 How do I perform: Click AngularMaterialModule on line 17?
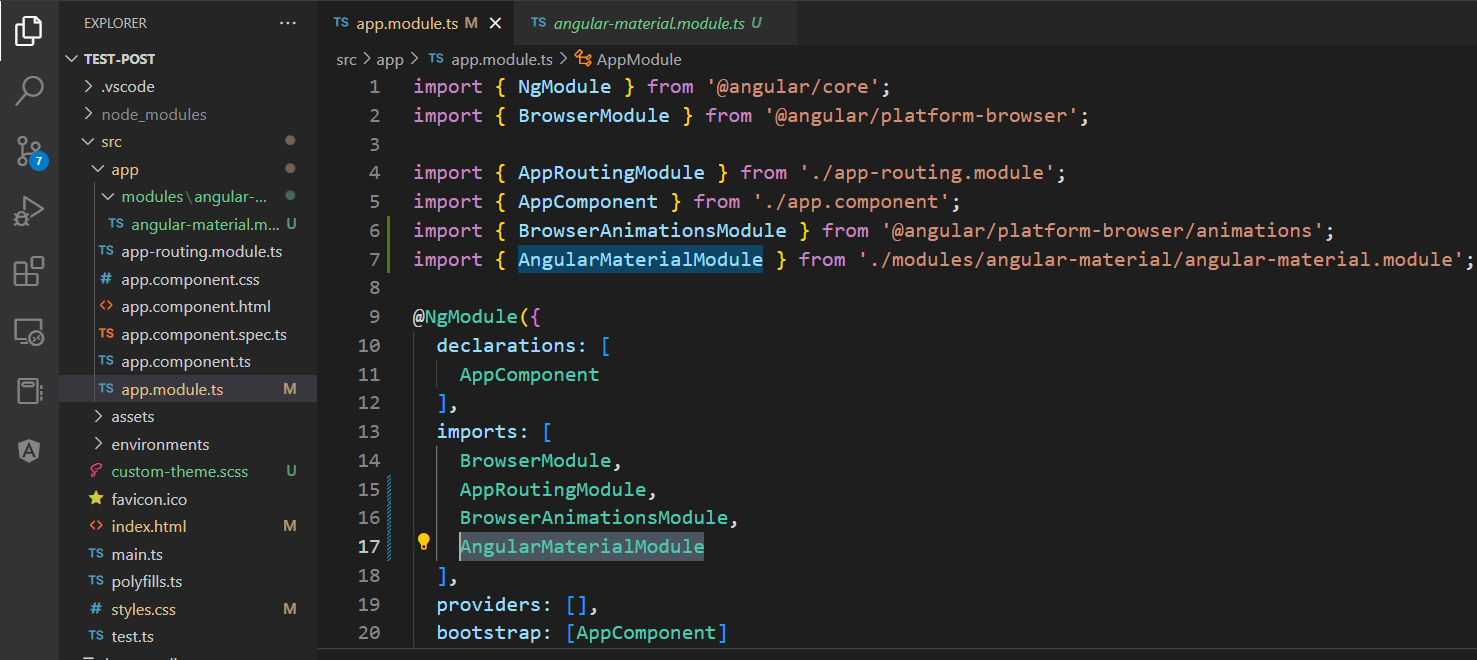tap(582, 547)
